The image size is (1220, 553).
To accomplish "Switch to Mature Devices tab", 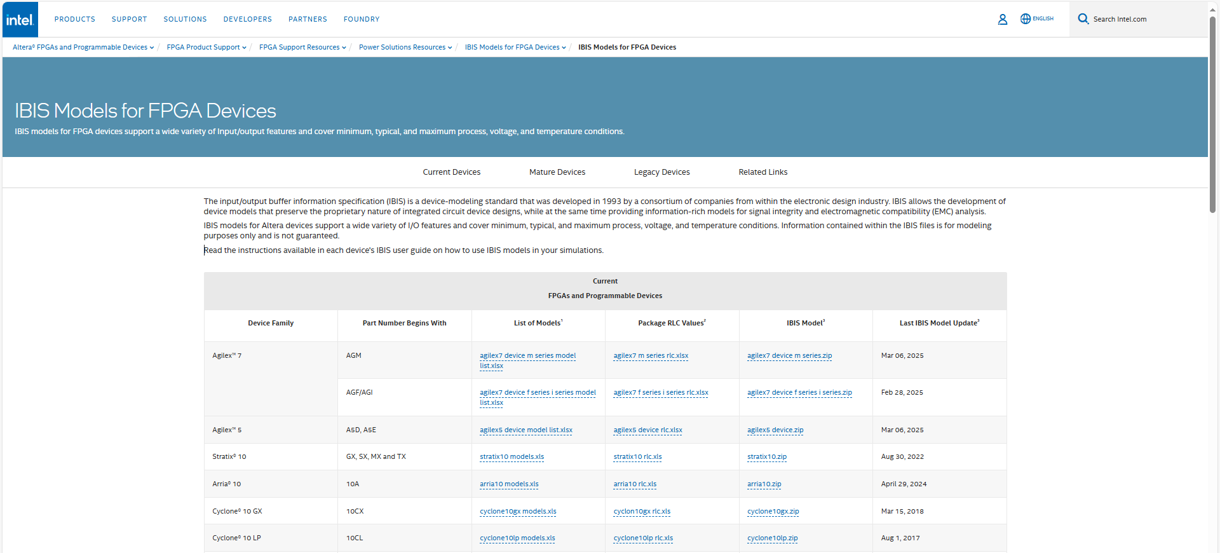I will click(x=557, y=172).
